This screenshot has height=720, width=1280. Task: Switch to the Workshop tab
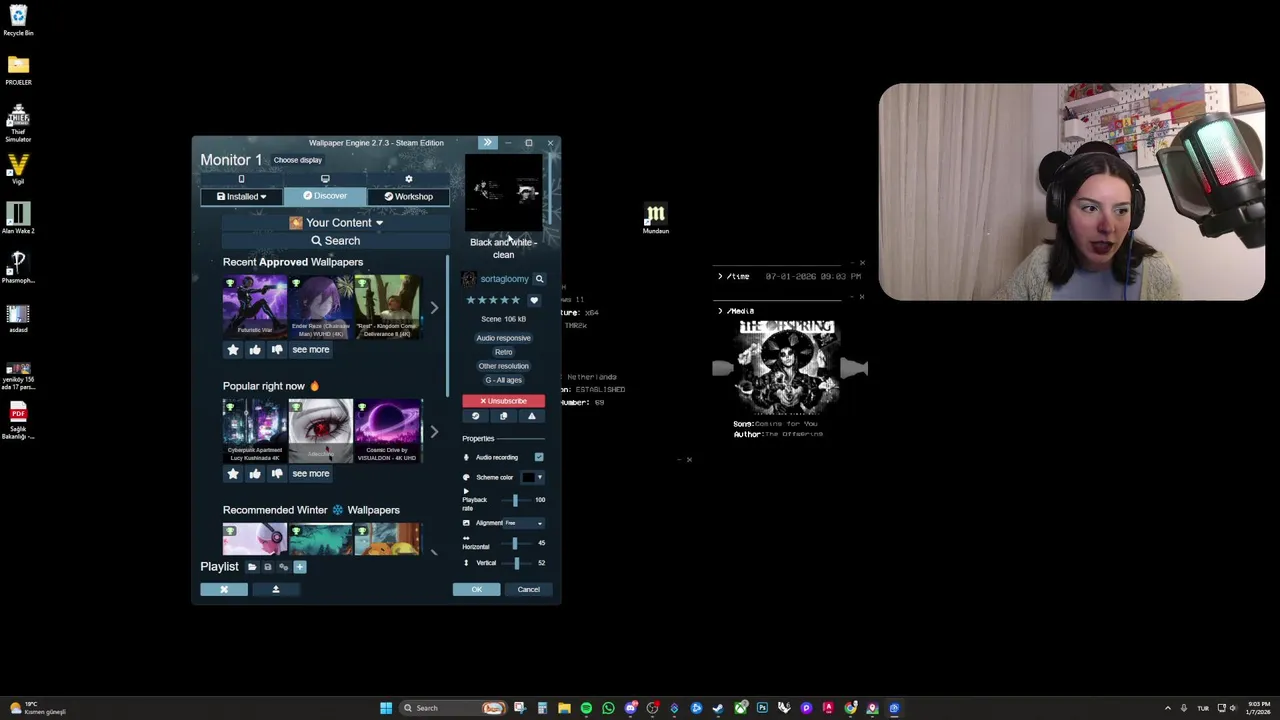[408, 196]
